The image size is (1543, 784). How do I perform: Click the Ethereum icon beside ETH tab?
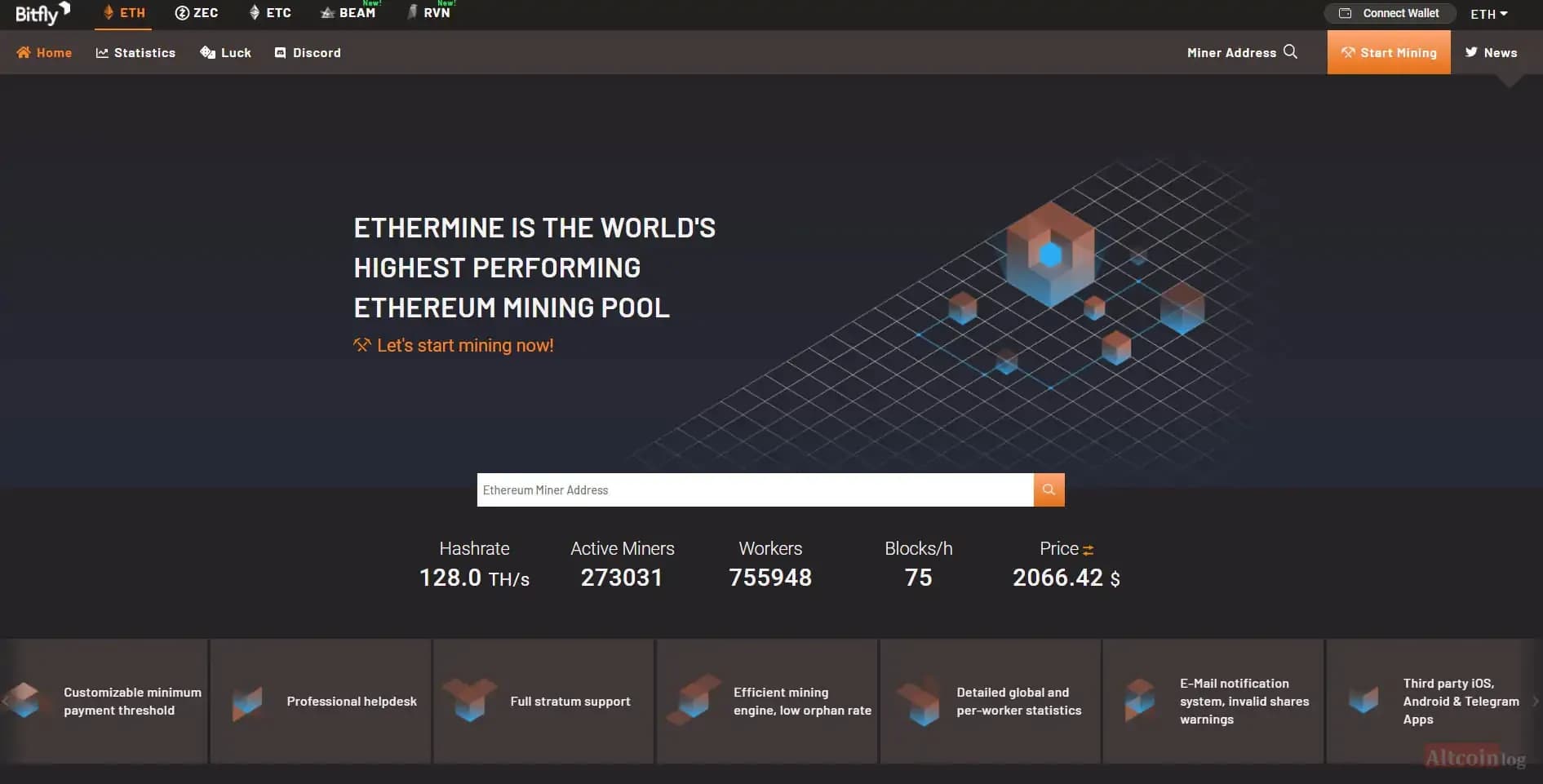coord(109,12)
